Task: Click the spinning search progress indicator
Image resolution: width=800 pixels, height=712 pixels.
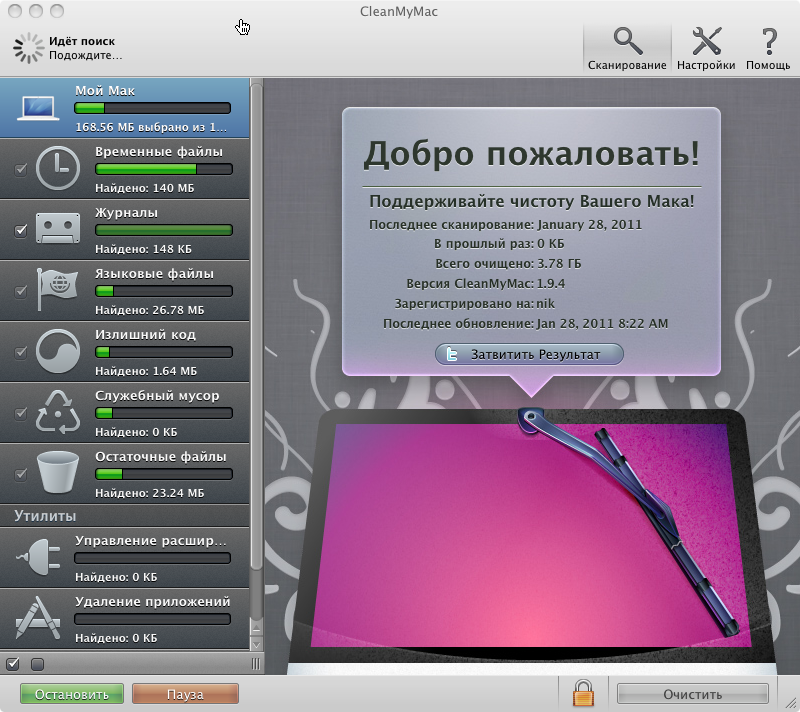Action: pos(29,48)
